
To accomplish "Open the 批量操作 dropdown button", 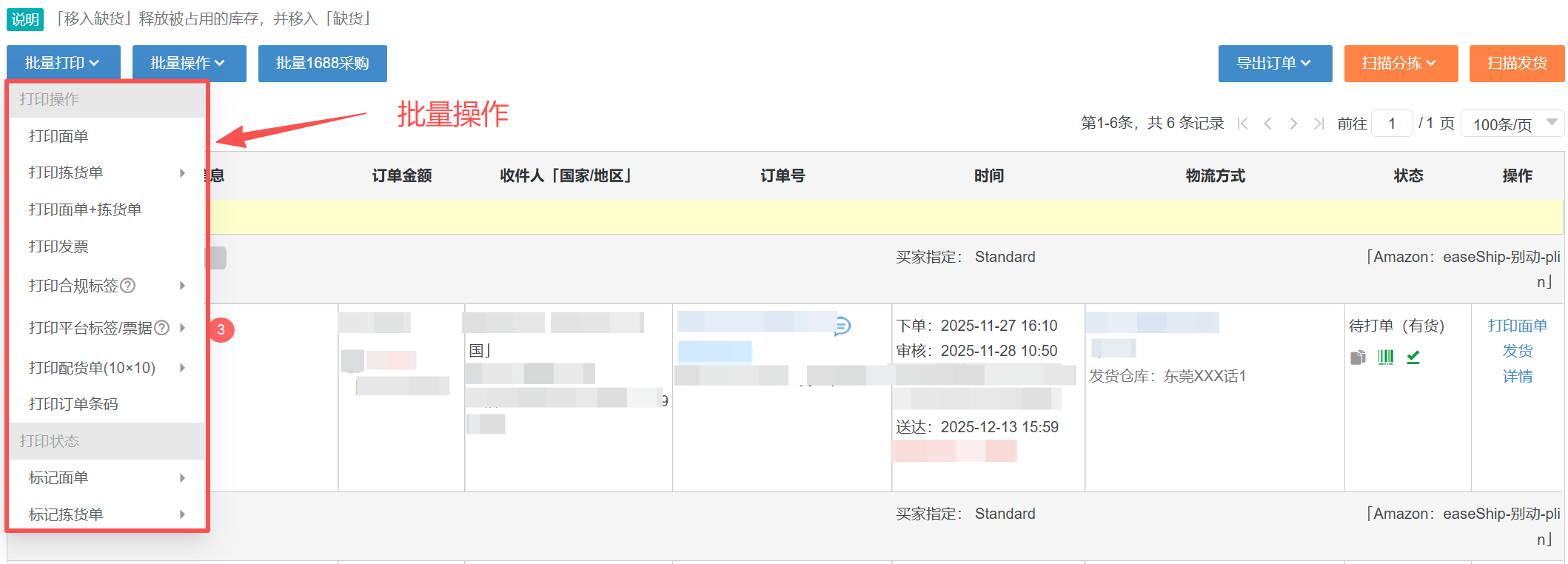I will (189, 64).
